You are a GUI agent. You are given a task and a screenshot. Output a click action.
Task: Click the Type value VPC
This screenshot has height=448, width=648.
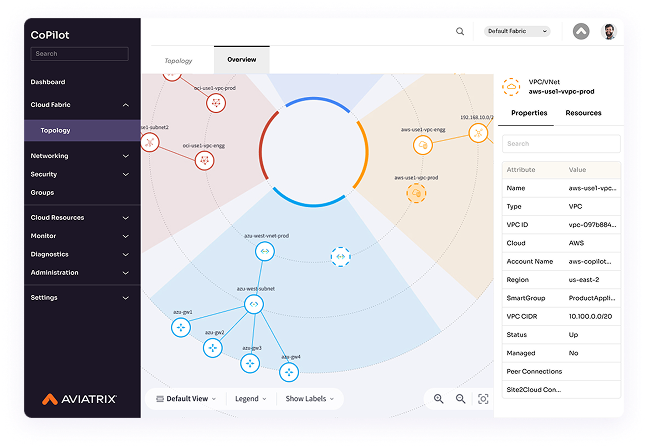(x=575, y=207)
